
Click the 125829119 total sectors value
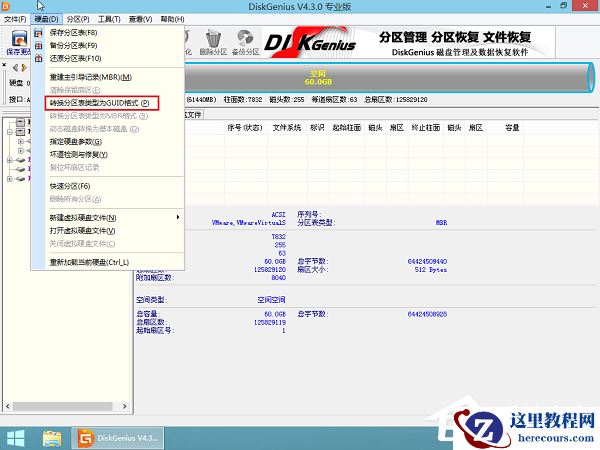(270, 323)
